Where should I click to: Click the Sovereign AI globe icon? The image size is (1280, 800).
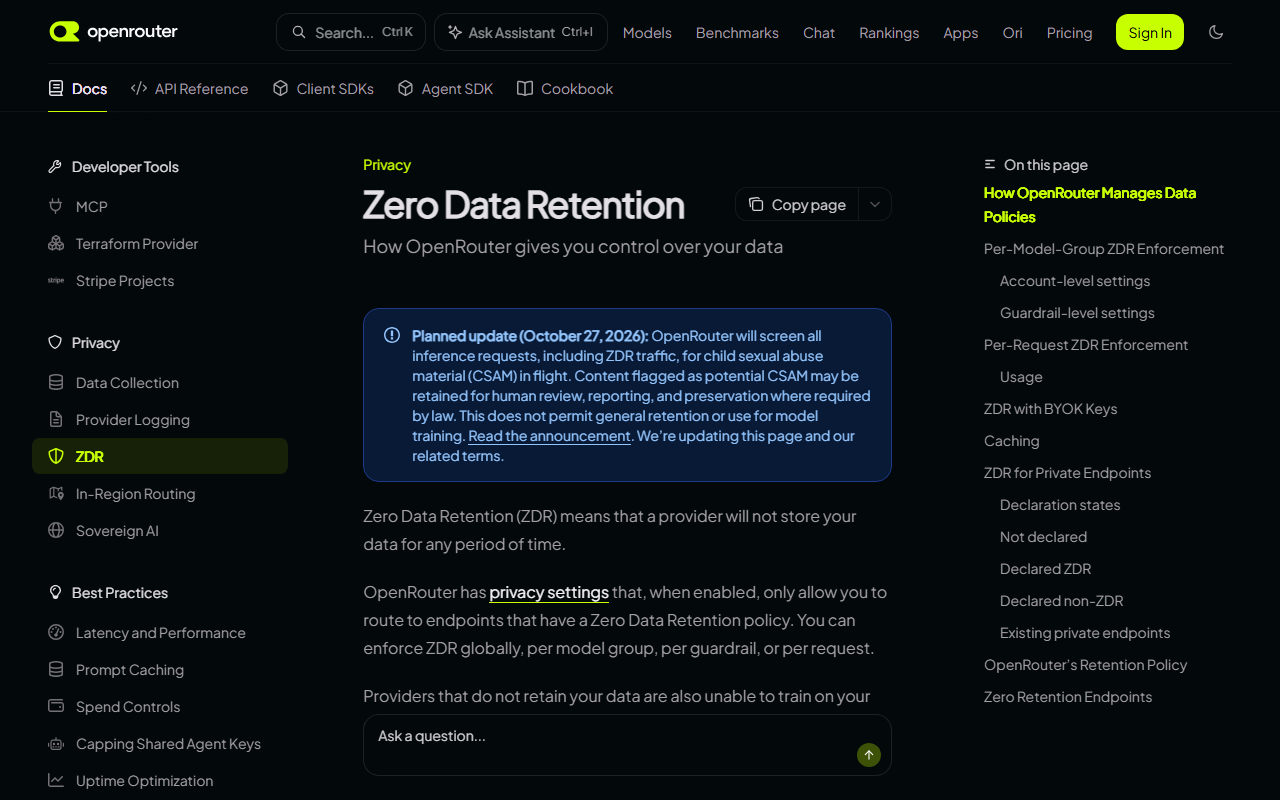click(x=56, y=530)
